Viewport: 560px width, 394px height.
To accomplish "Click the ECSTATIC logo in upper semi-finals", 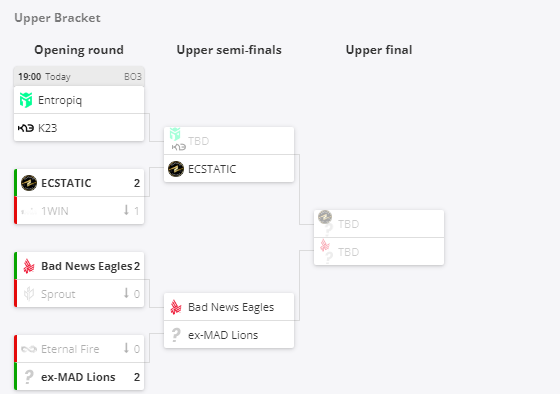I will [x=176, y=169].
